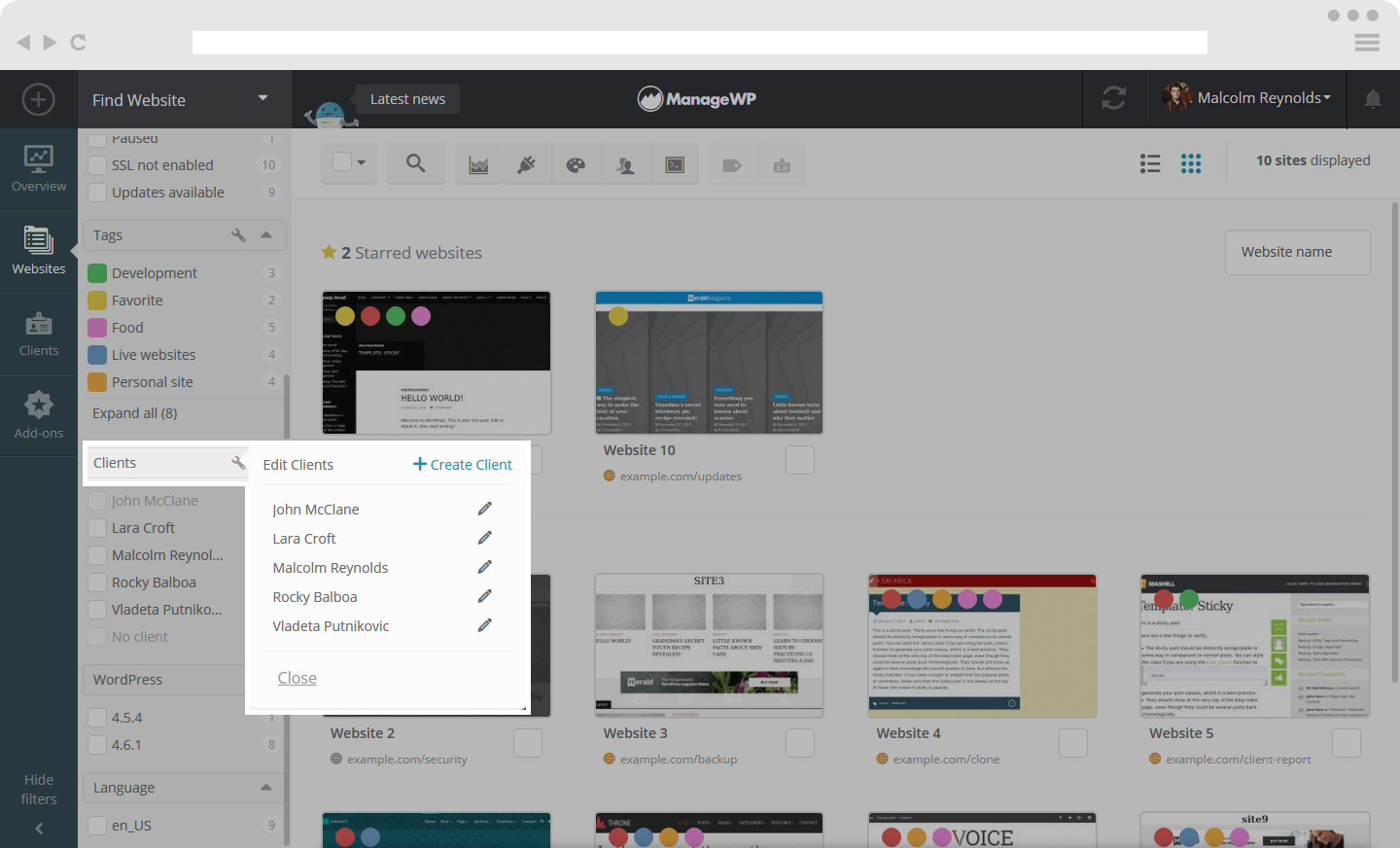The image size is (1400, 848).
Task: Collapse sidebar with Hide filters arrow
Action: click(39, 829)
